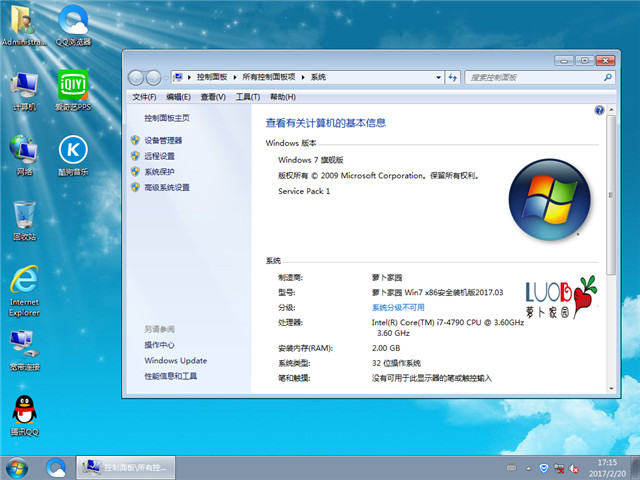Click the 萝卜家园 LUOB manufacturer logo
Image resolution: width=640 pixels, height=480 pixels.
point(561,297)
